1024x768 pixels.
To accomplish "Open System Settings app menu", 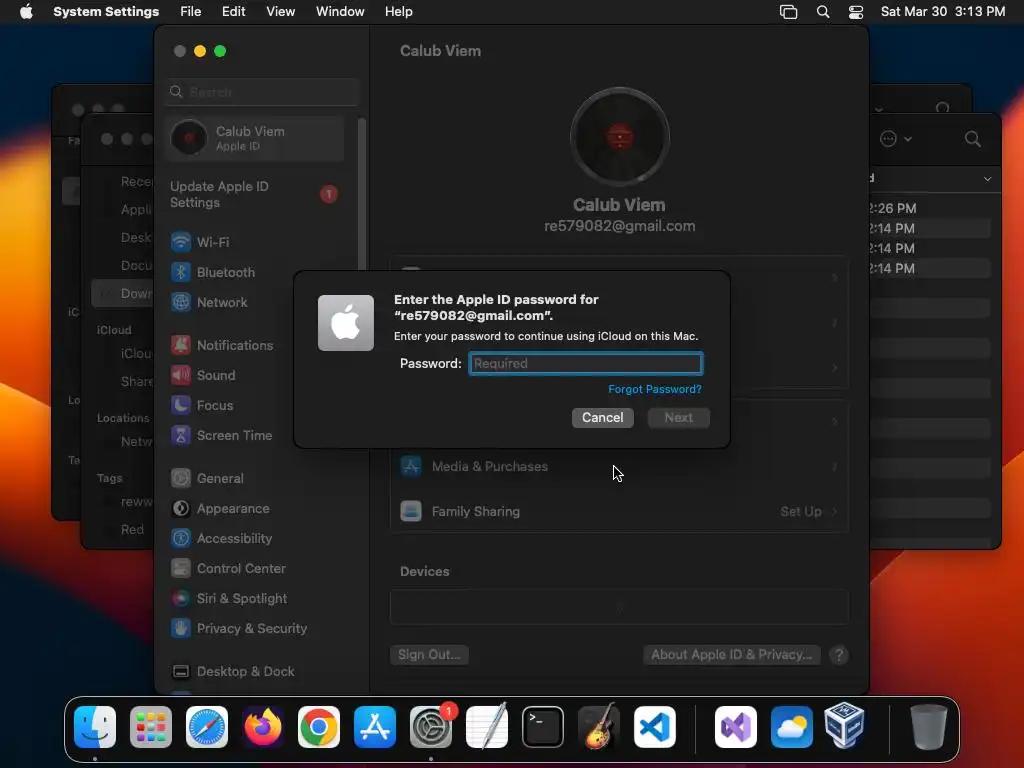I will point(106,12).
